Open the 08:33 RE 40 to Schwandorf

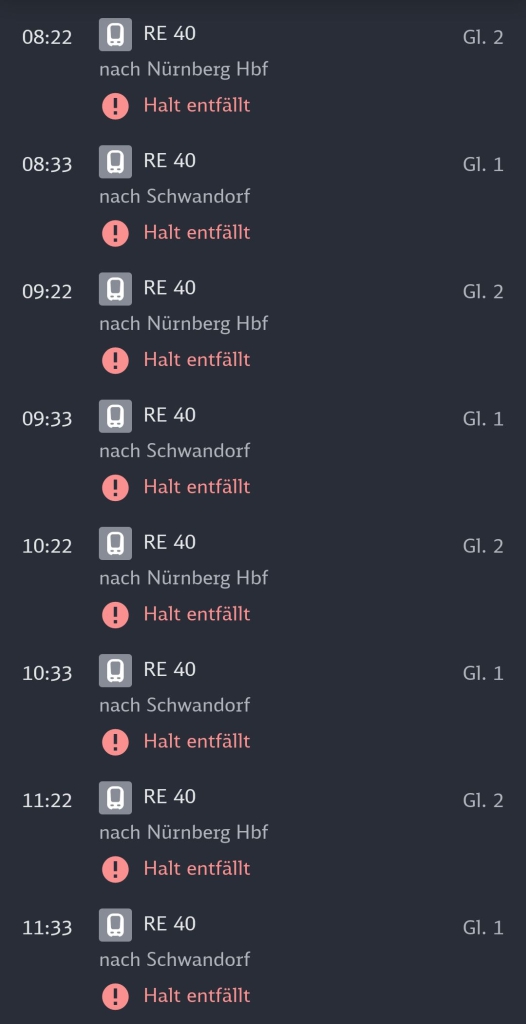263,196
